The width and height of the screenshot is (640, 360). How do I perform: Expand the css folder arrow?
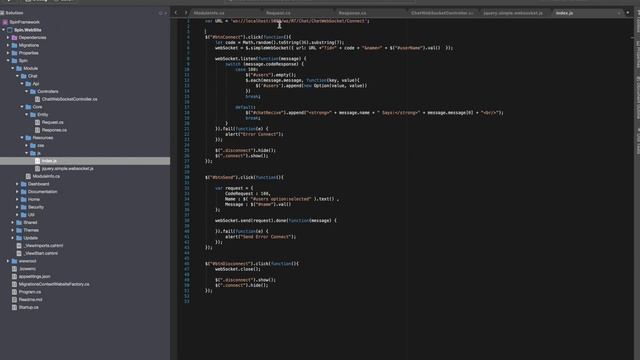pos(27,145)
